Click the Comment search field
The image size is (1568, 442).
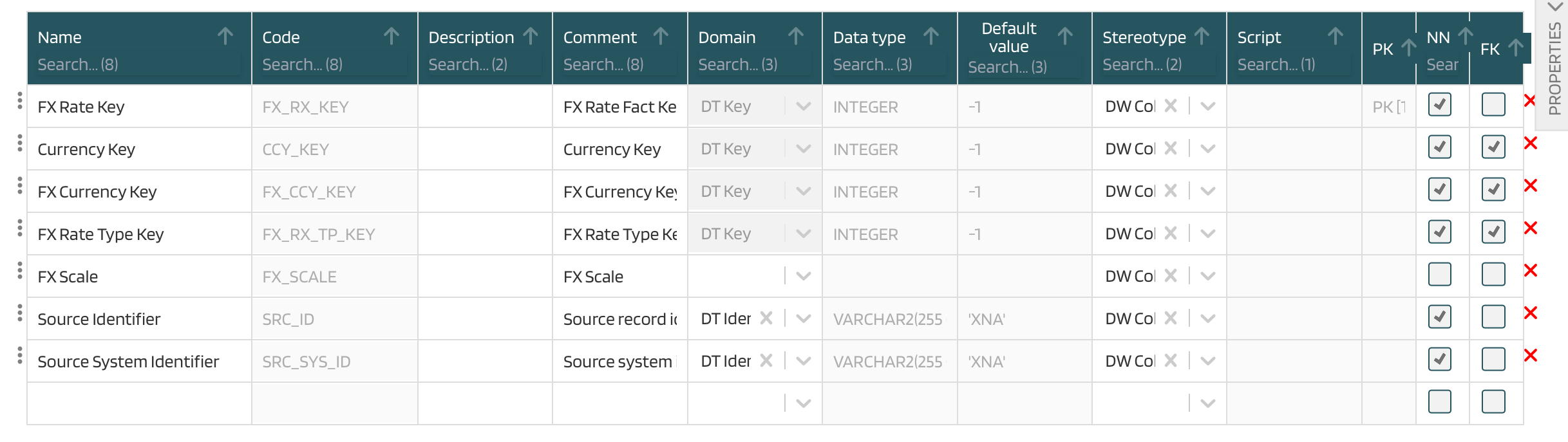click(x=619, y=64)
